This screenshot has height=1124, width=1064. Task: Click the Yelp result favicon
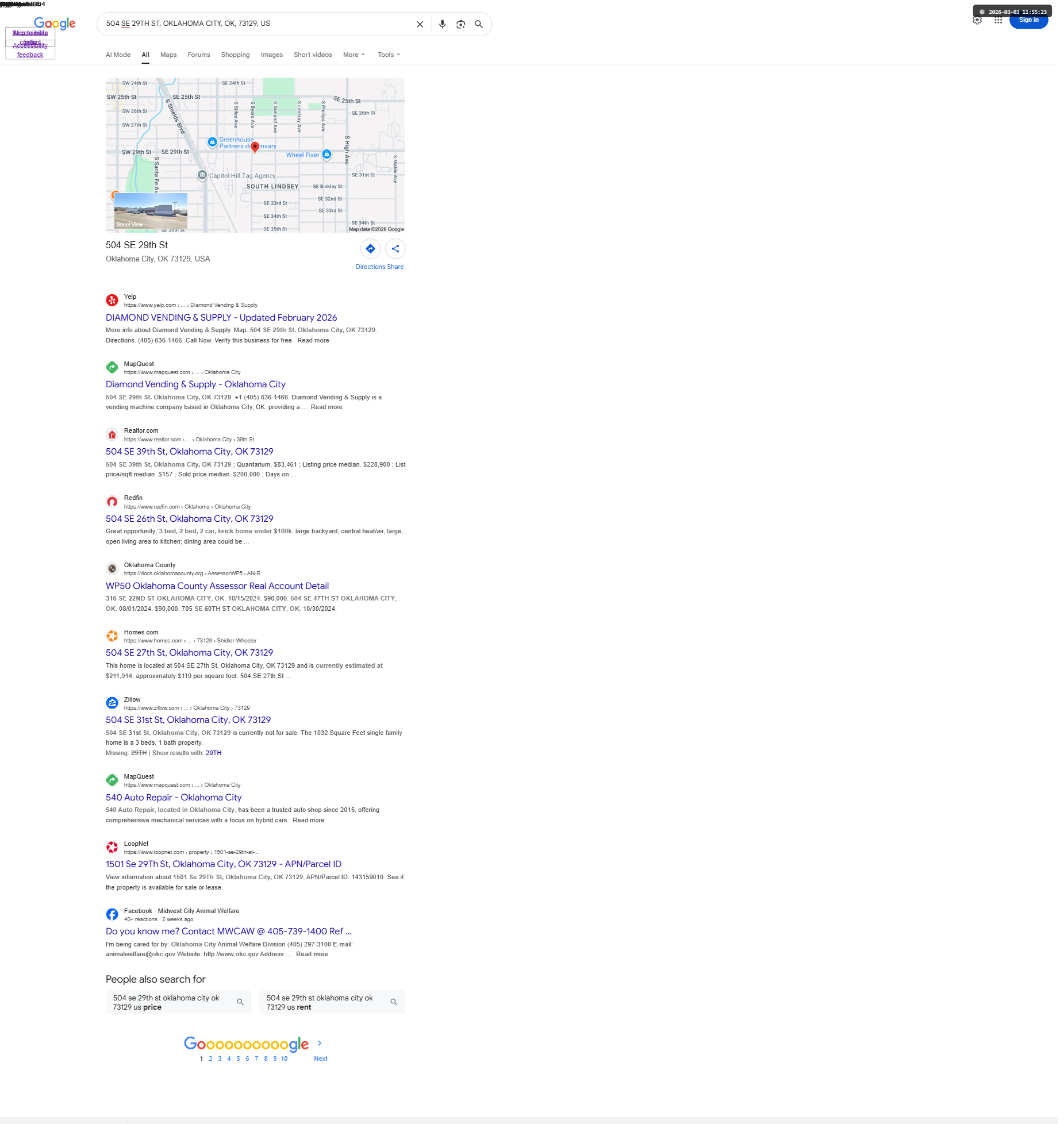point(112,300)
